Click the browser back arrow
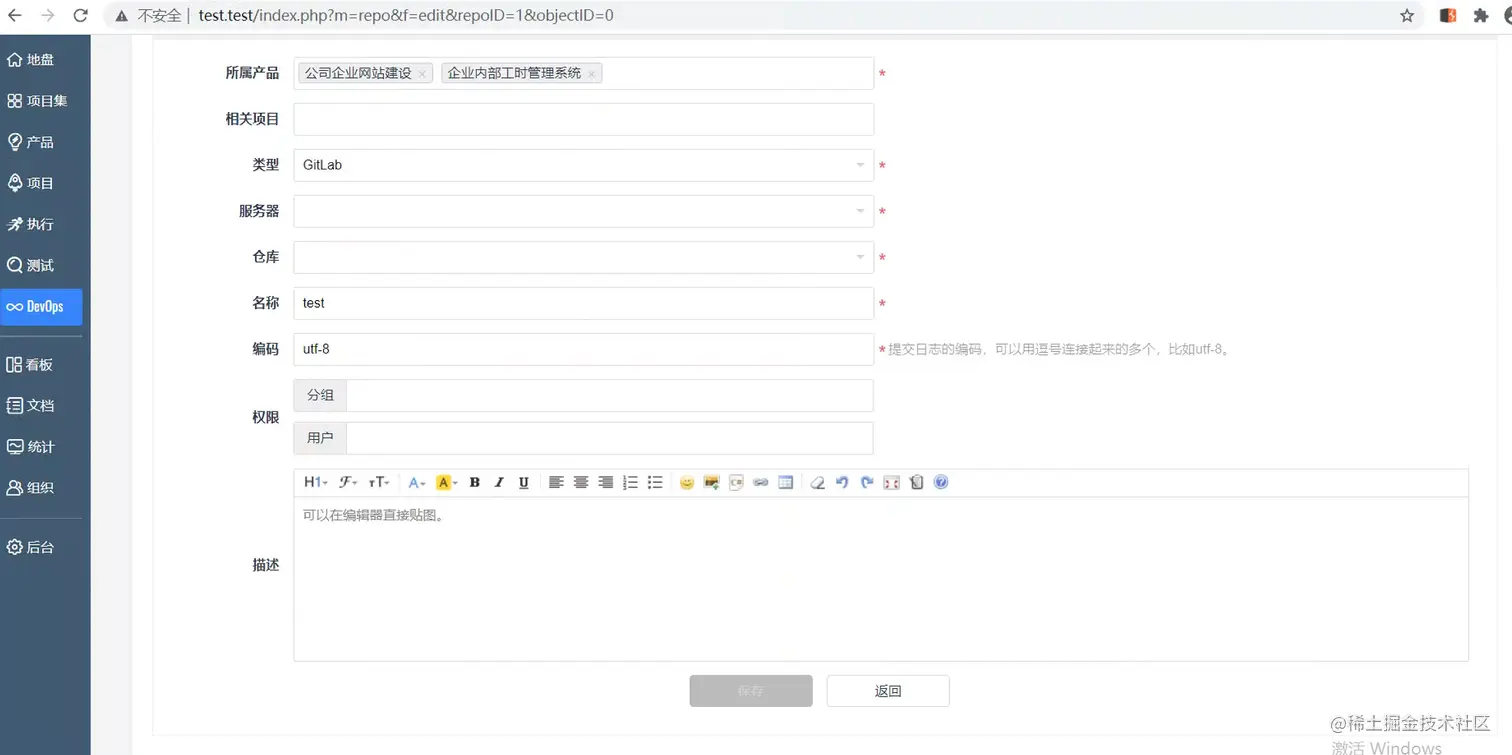Image resolution: width=1512 pixels, height=755 pixels. click(x=15, y=16)
